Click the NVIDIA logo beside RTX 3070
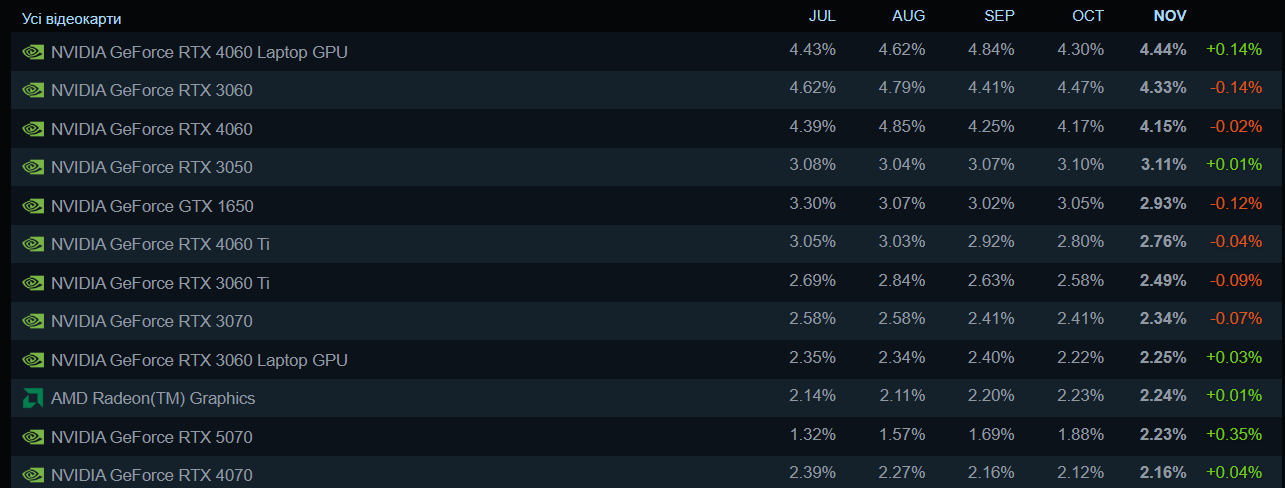 [33, 321]
